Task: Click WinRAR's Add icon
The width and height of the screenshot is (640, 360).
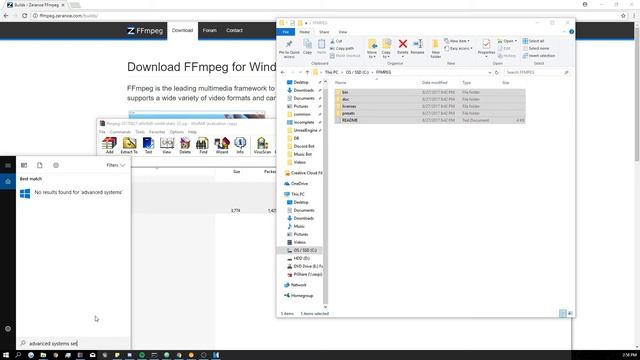Action: point(109,145)
